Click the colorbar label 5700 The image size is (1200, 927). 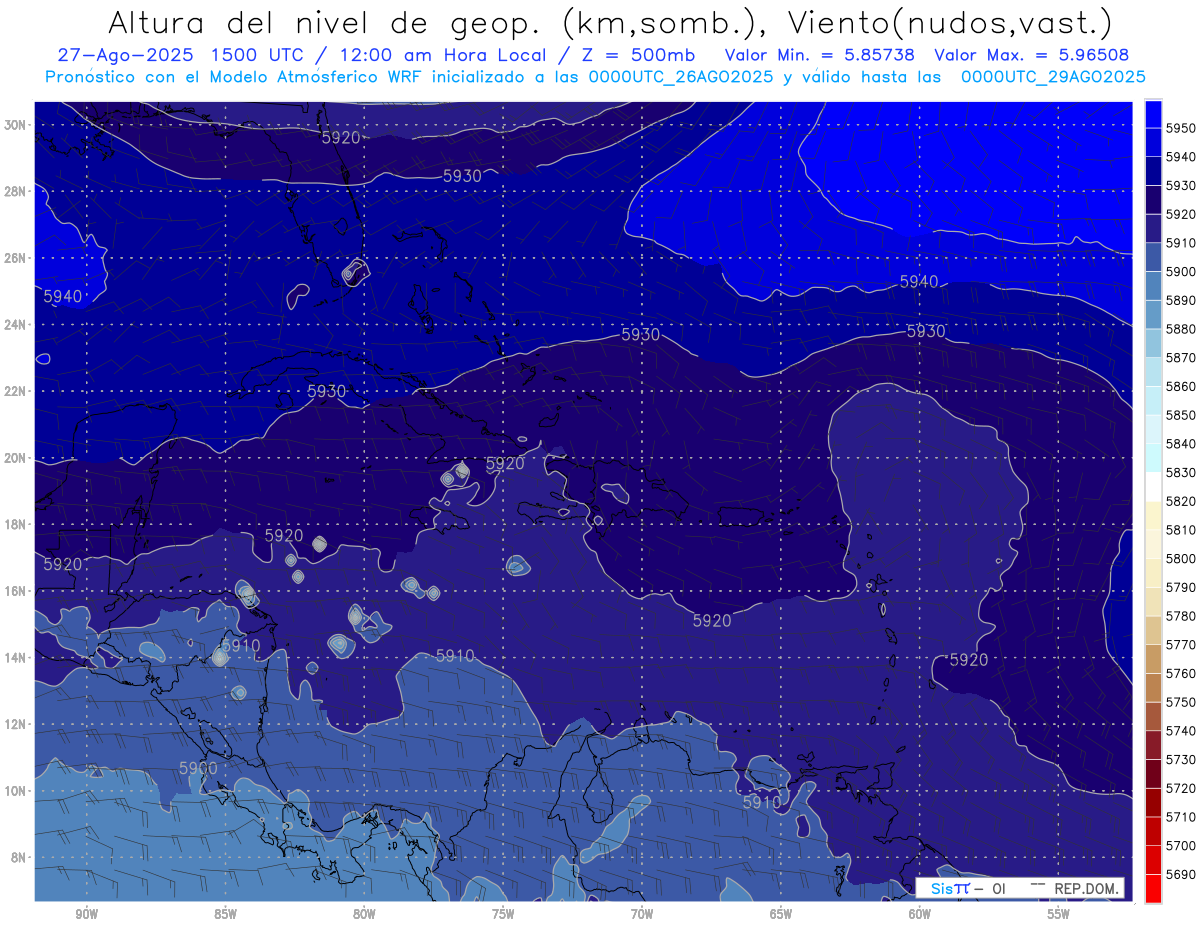(x=1181, y=846)
